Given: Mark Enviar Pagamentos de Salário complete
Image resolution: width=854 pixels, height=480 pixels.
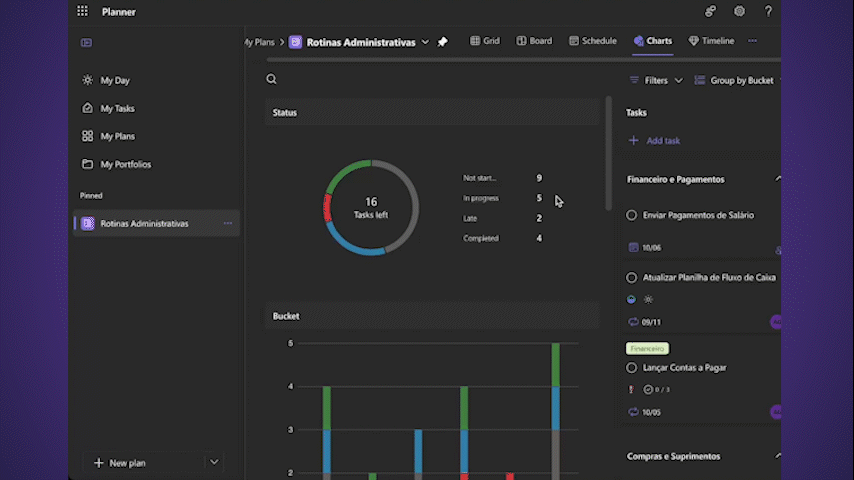Looking at the screenshot, I should point(632,215).
